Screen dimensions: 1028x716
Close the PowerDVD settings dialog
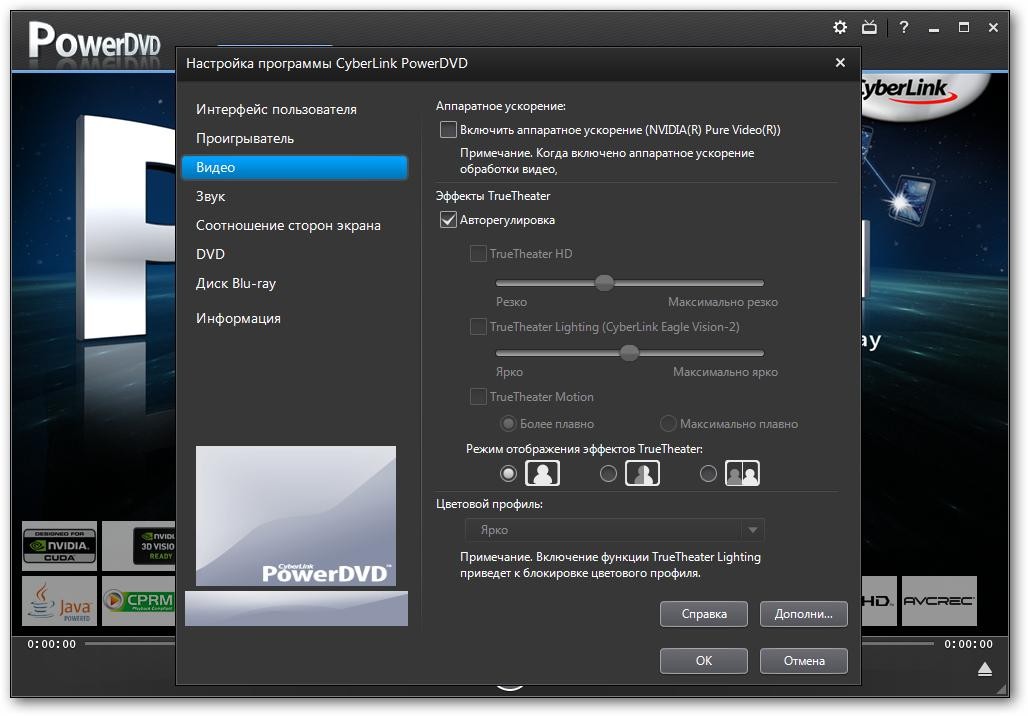point(840,63)
